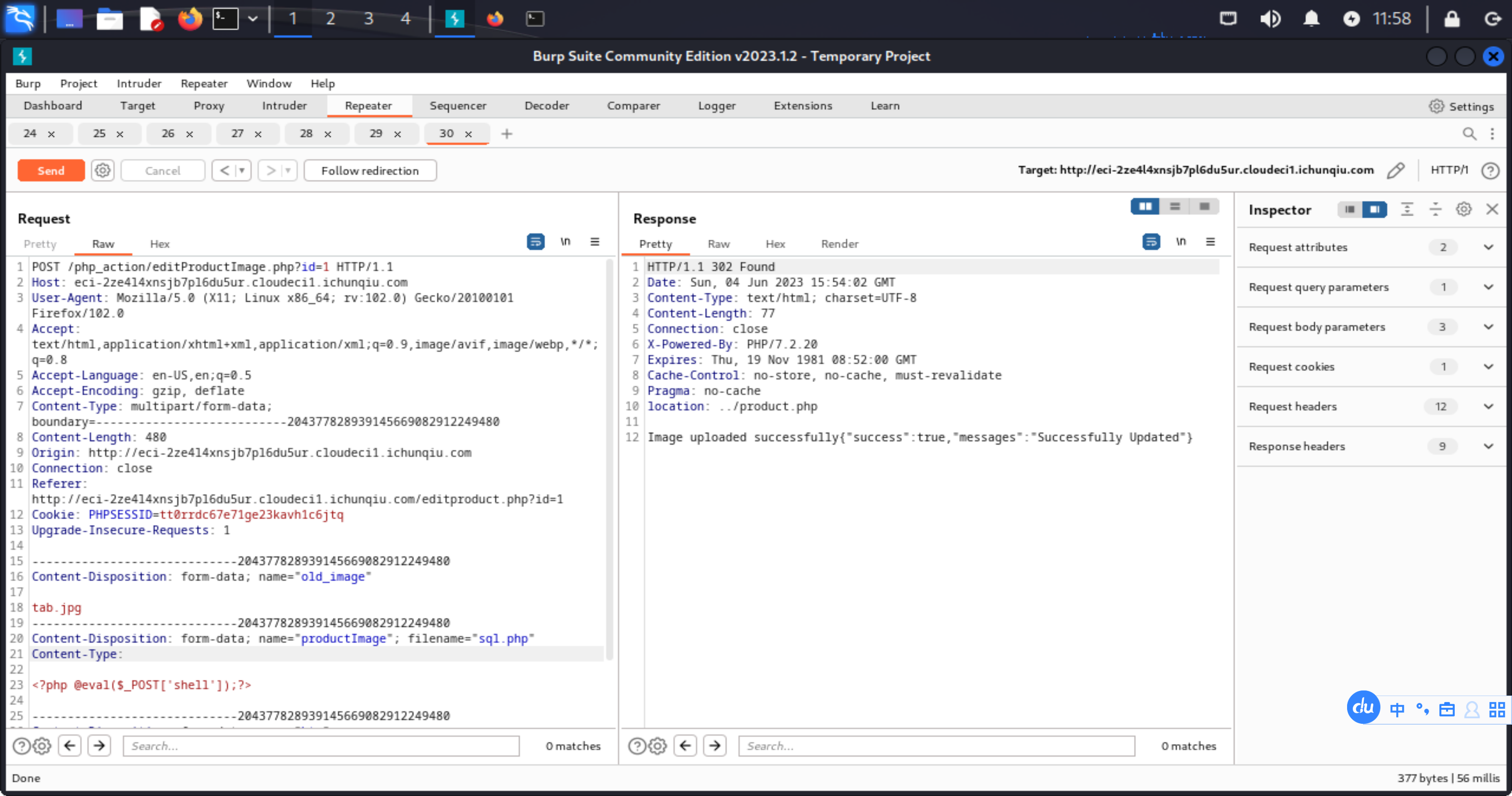Image resolution: width=1512 pixels, height=796 pixels.
Task: Open Request search settings gear
Action: pyautogui.click(x=42, y=746)
